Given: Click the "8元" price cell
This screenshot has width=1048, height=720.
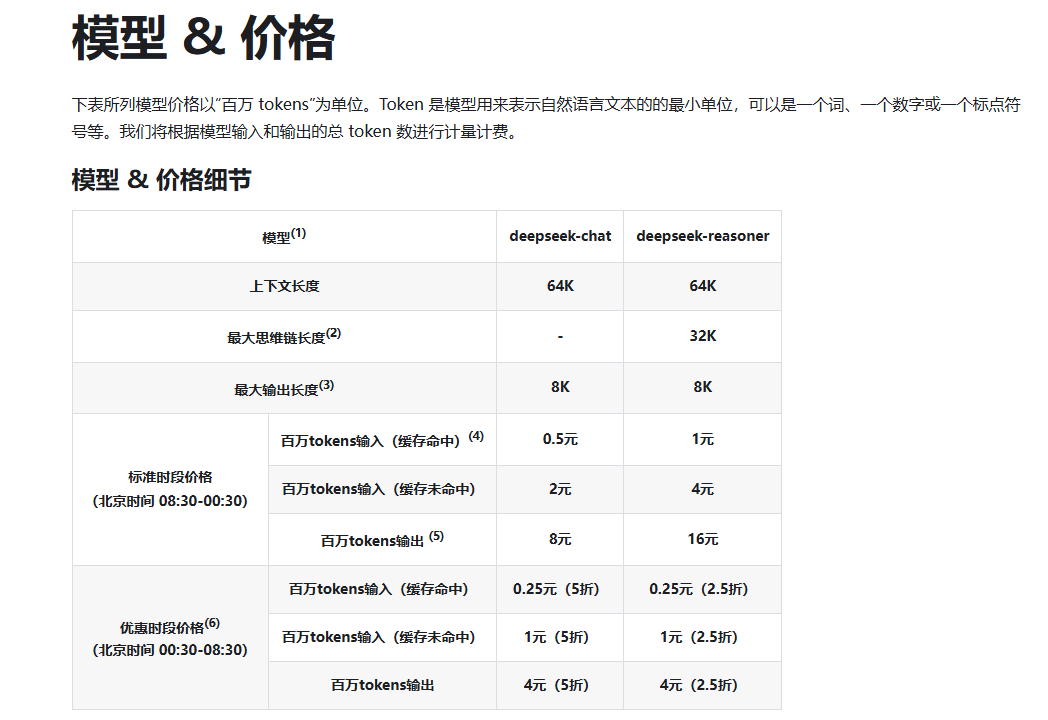Looking at the screenshot, I should (x=560, y=539).
